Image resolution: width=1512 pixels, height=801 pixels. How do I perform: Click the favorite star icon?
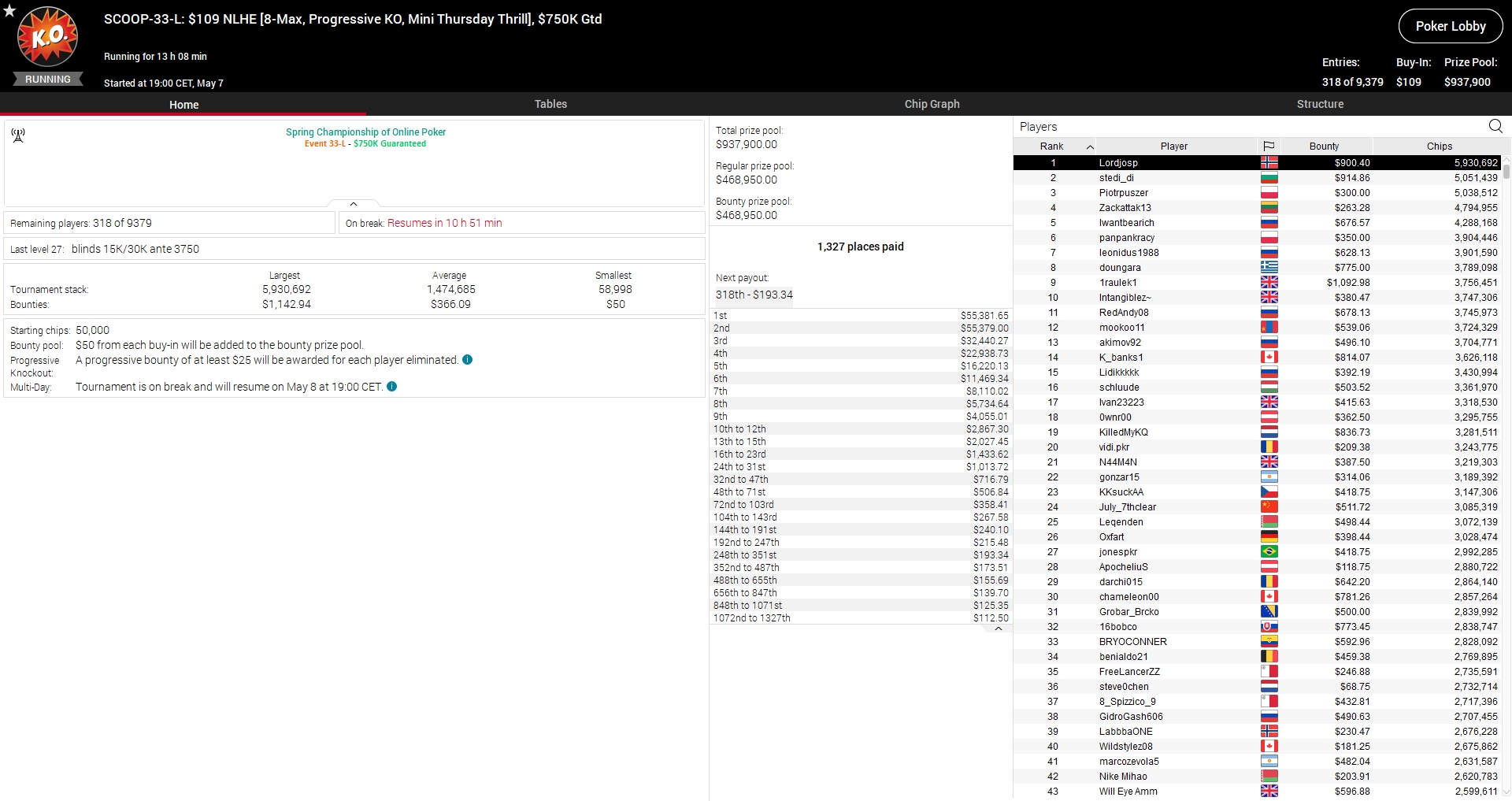tap(9, 11)
